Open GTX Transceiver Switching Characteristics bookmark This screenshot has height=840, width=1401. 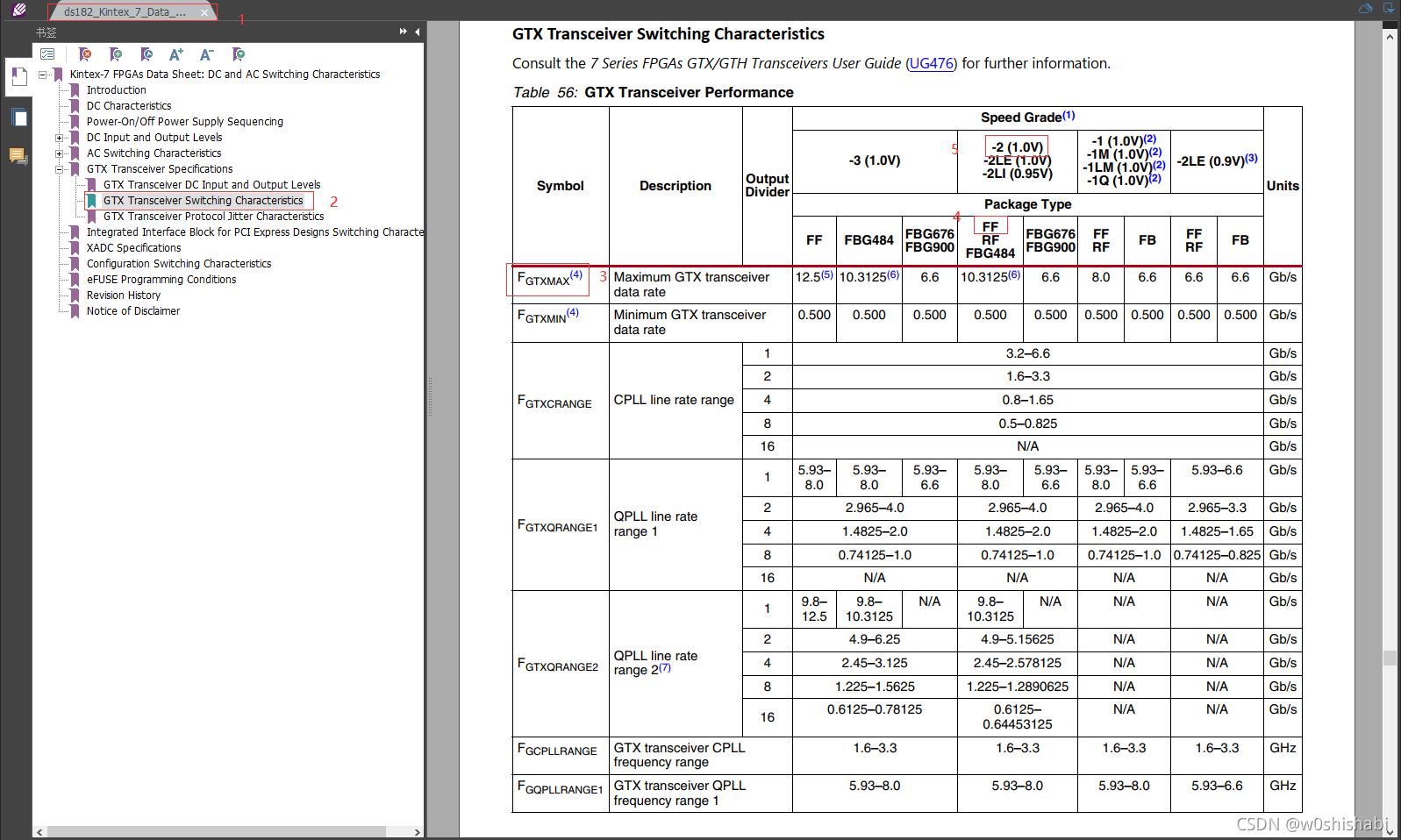(x=203, y=201)
